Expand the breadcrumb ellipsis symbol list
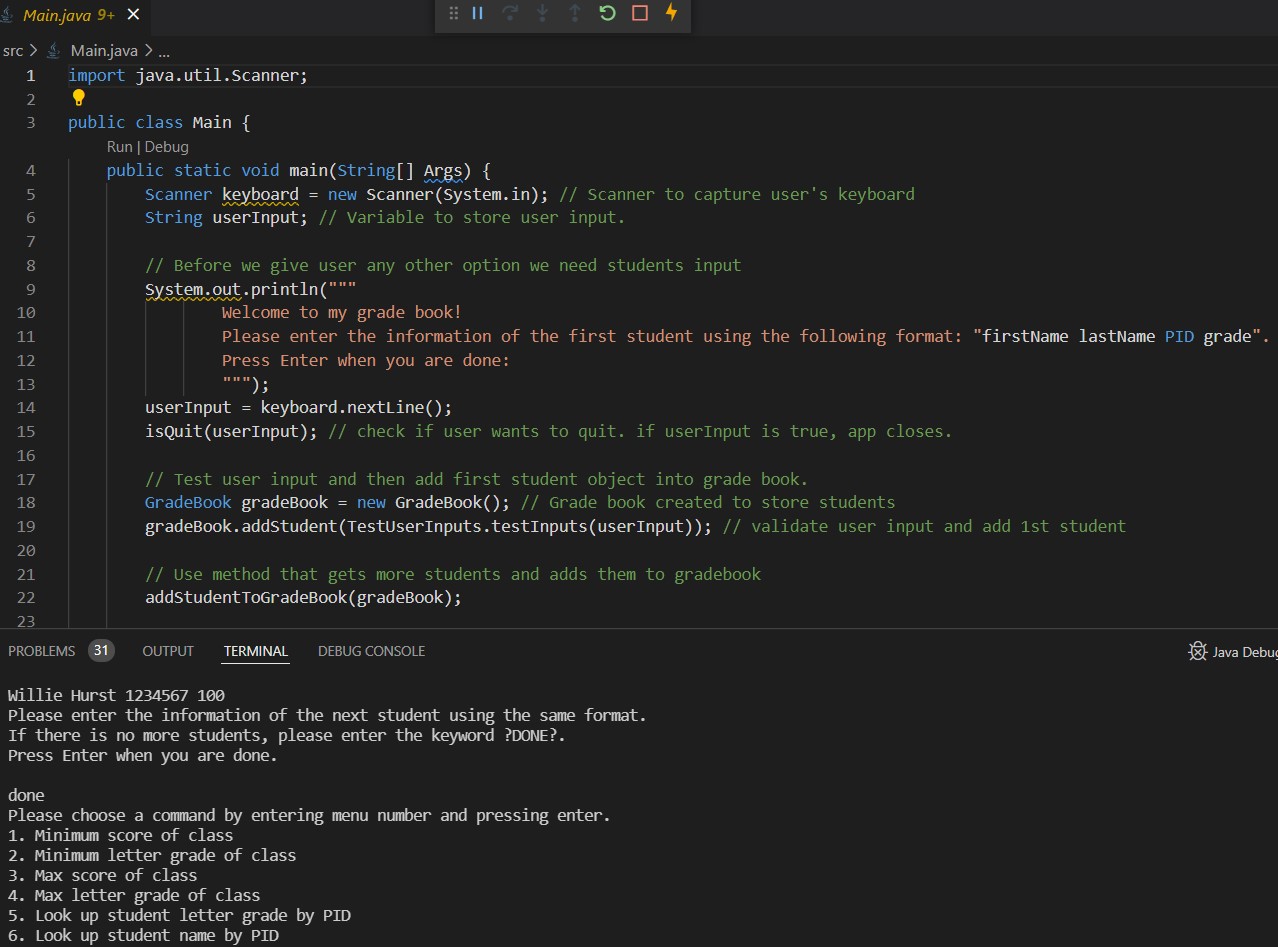 point(164,50)
